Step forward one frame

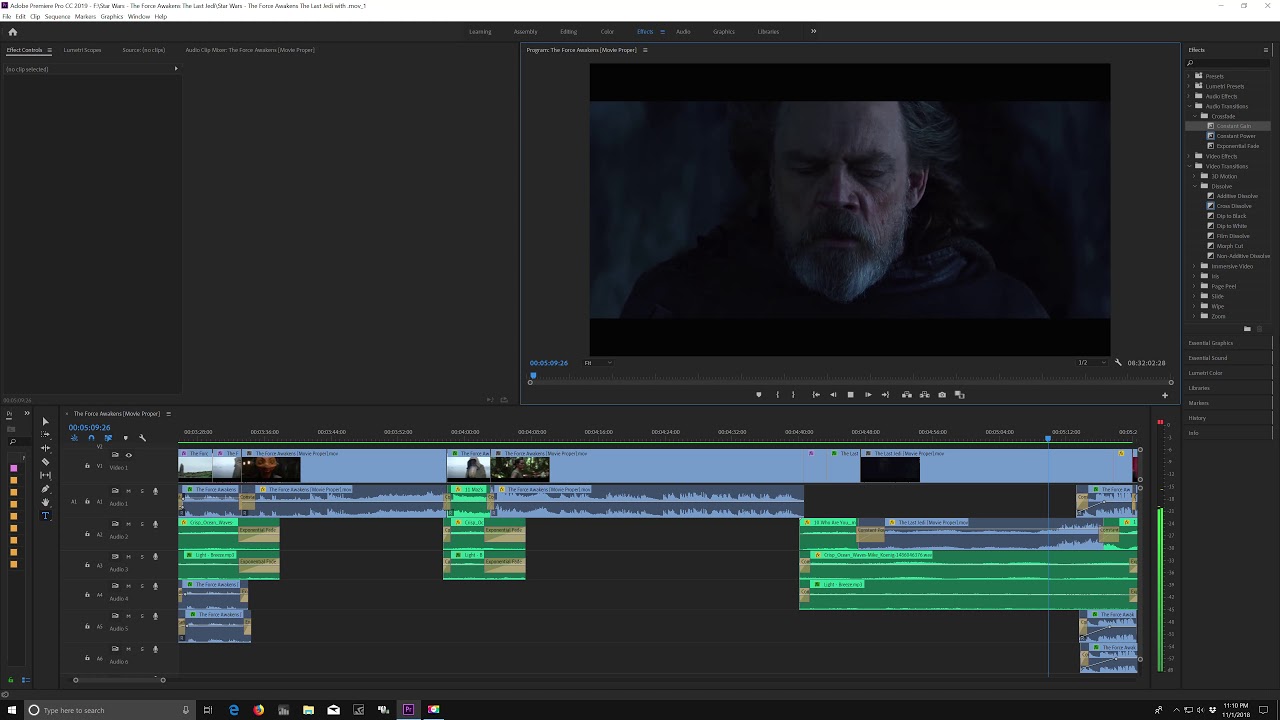868,395
